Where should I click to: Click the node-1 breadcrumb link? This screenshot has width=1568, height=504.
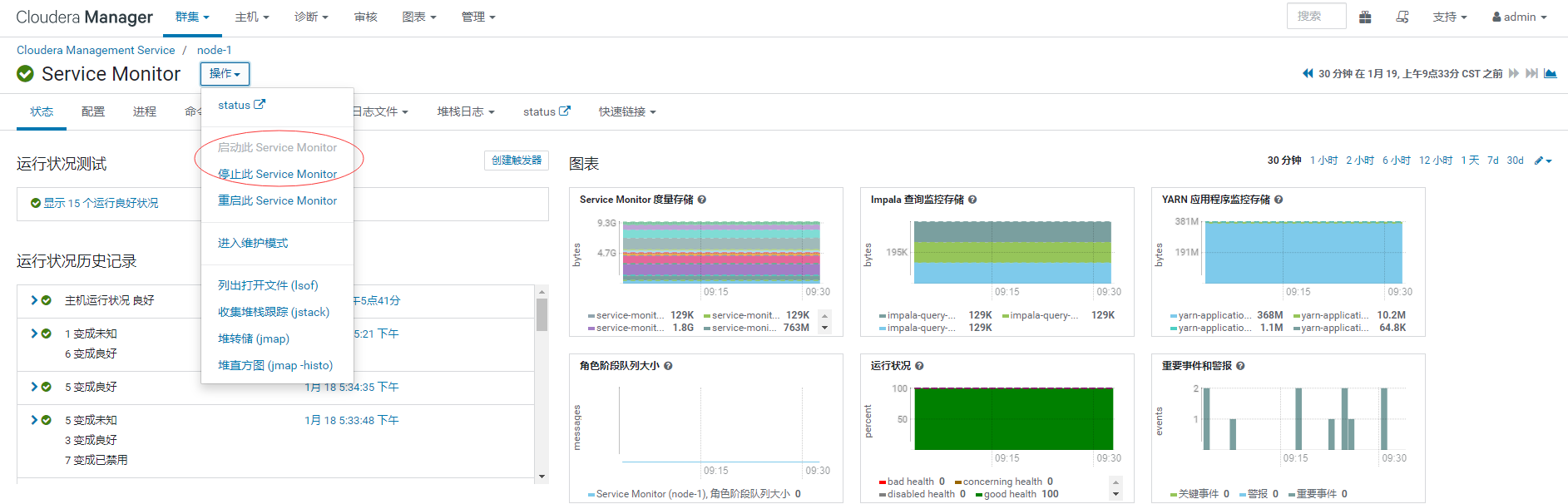click(215, 50)
